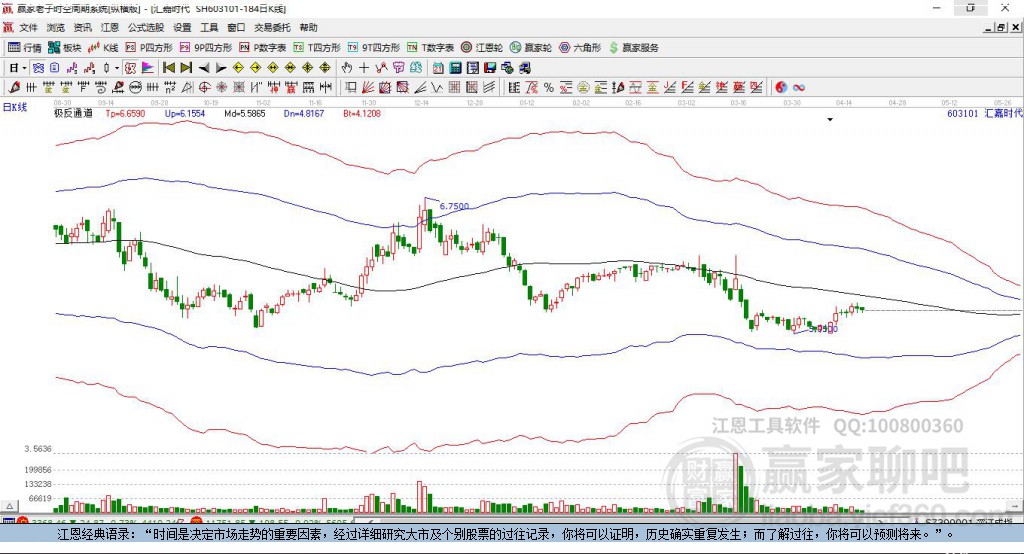Open the T四方形 time square

[x=317, y=48]
